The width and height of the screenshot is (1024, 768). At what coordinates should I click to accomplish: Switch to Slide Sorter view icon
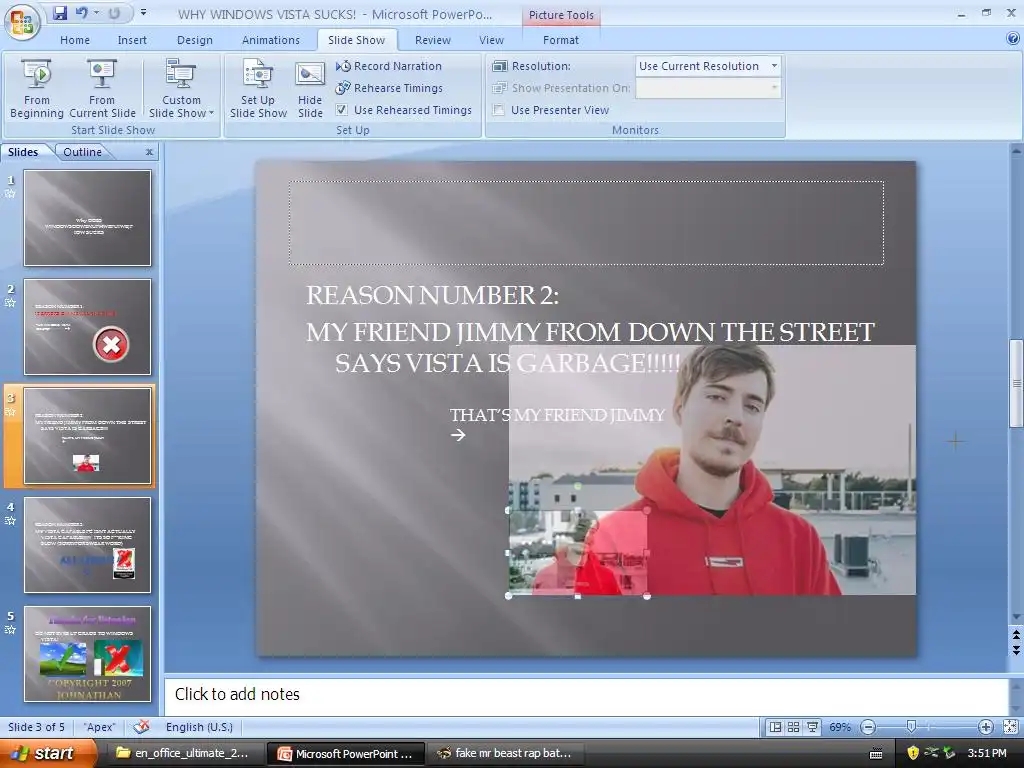[x=793, y=727]
